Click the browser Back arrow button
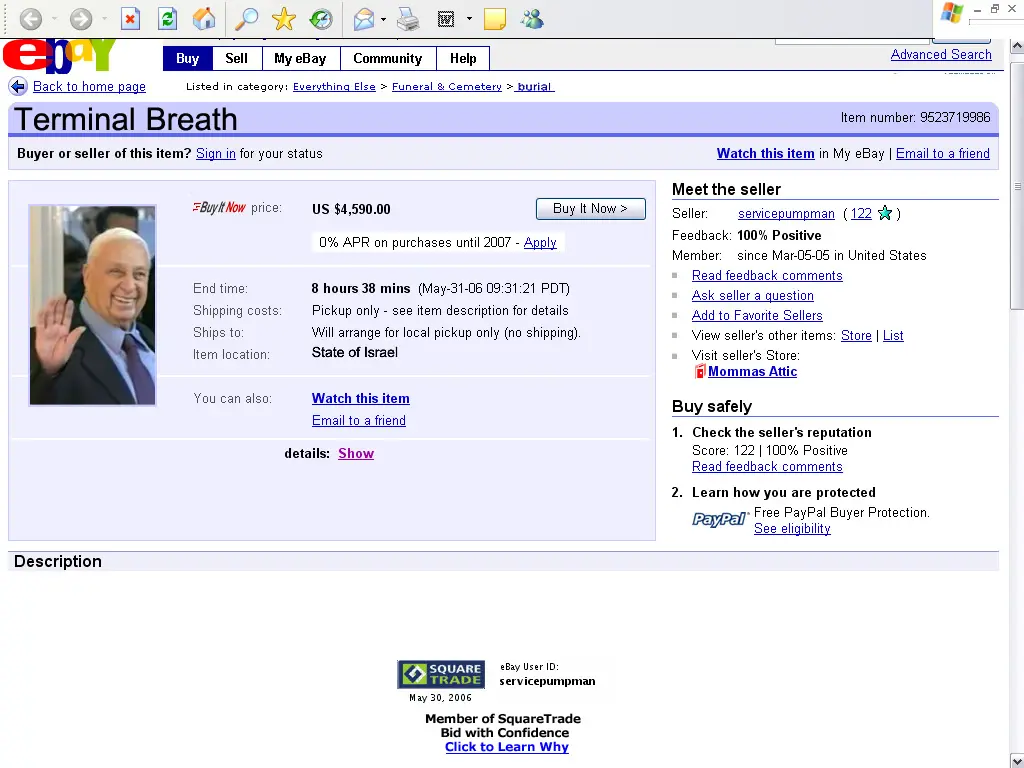1024x768 pixels. [30, 19]
